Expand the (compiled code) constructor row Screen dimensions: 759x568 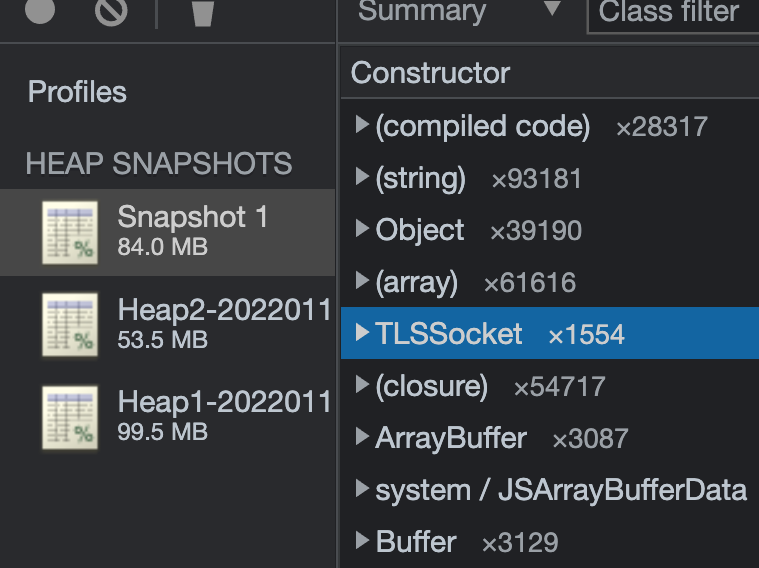point(363,126)
